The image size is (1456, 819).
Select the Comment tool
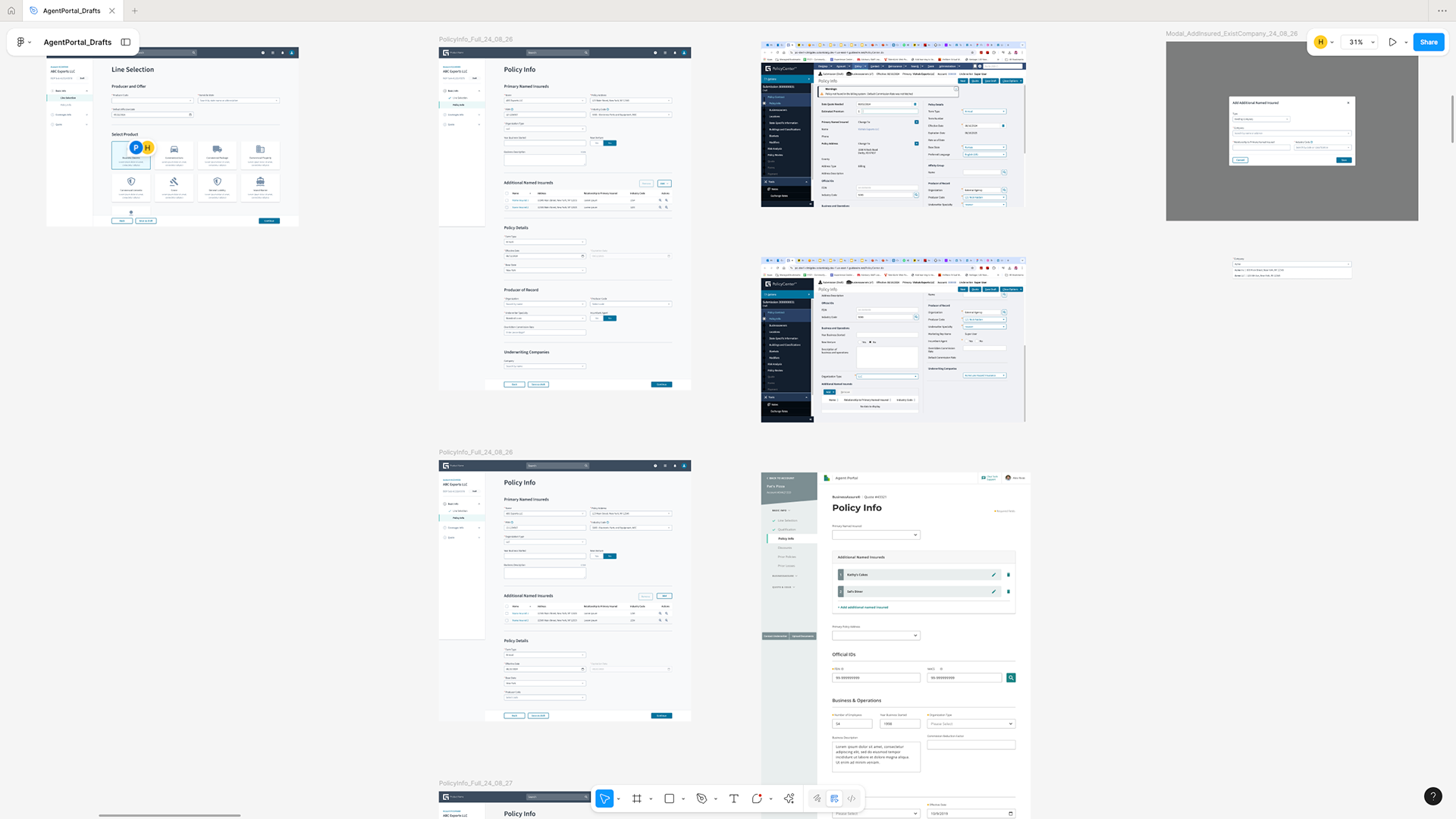tap(757, 799)
